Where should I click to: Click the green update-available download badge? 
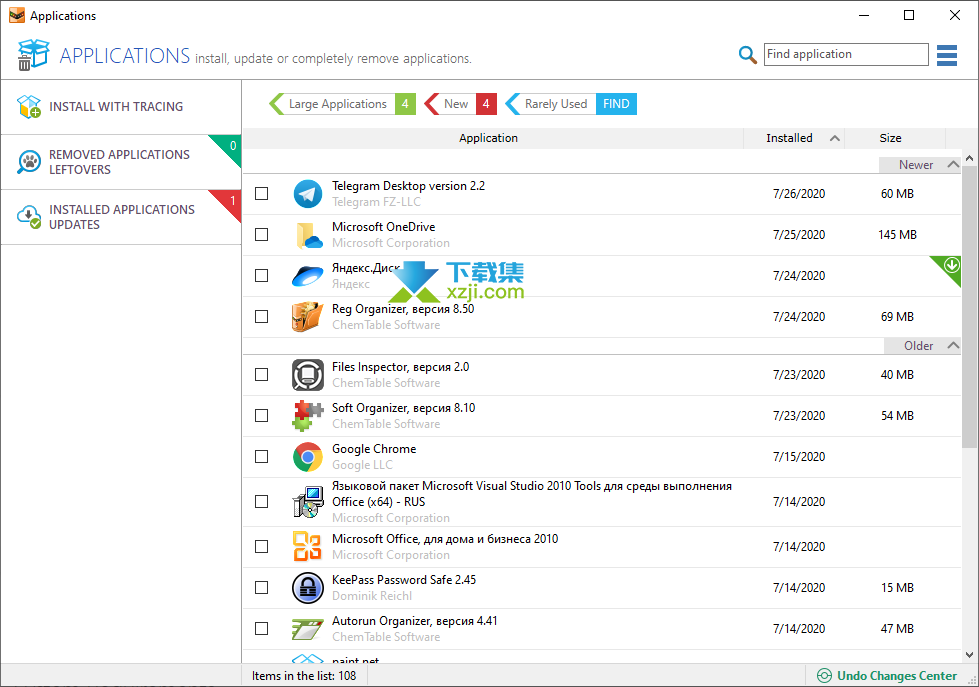(951, 265)
